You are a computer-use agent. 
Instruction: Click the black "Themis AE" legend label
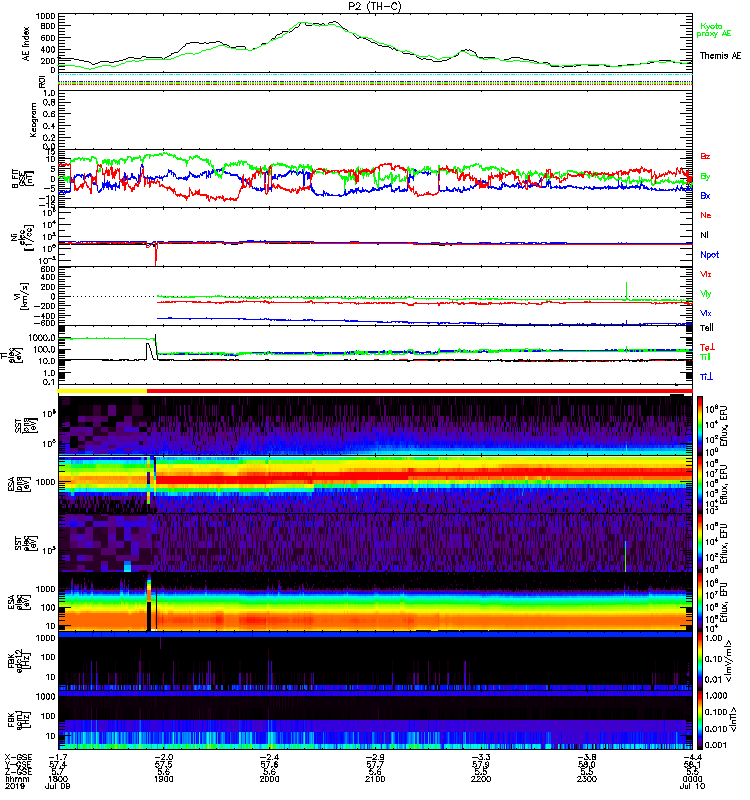click(x=720, y=56)
